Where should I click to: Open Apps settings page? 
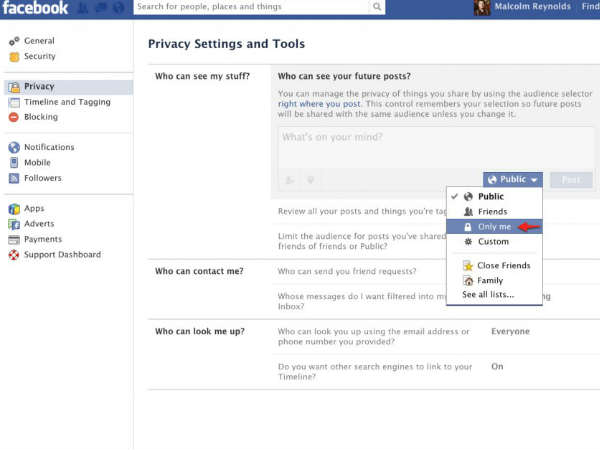34,209
